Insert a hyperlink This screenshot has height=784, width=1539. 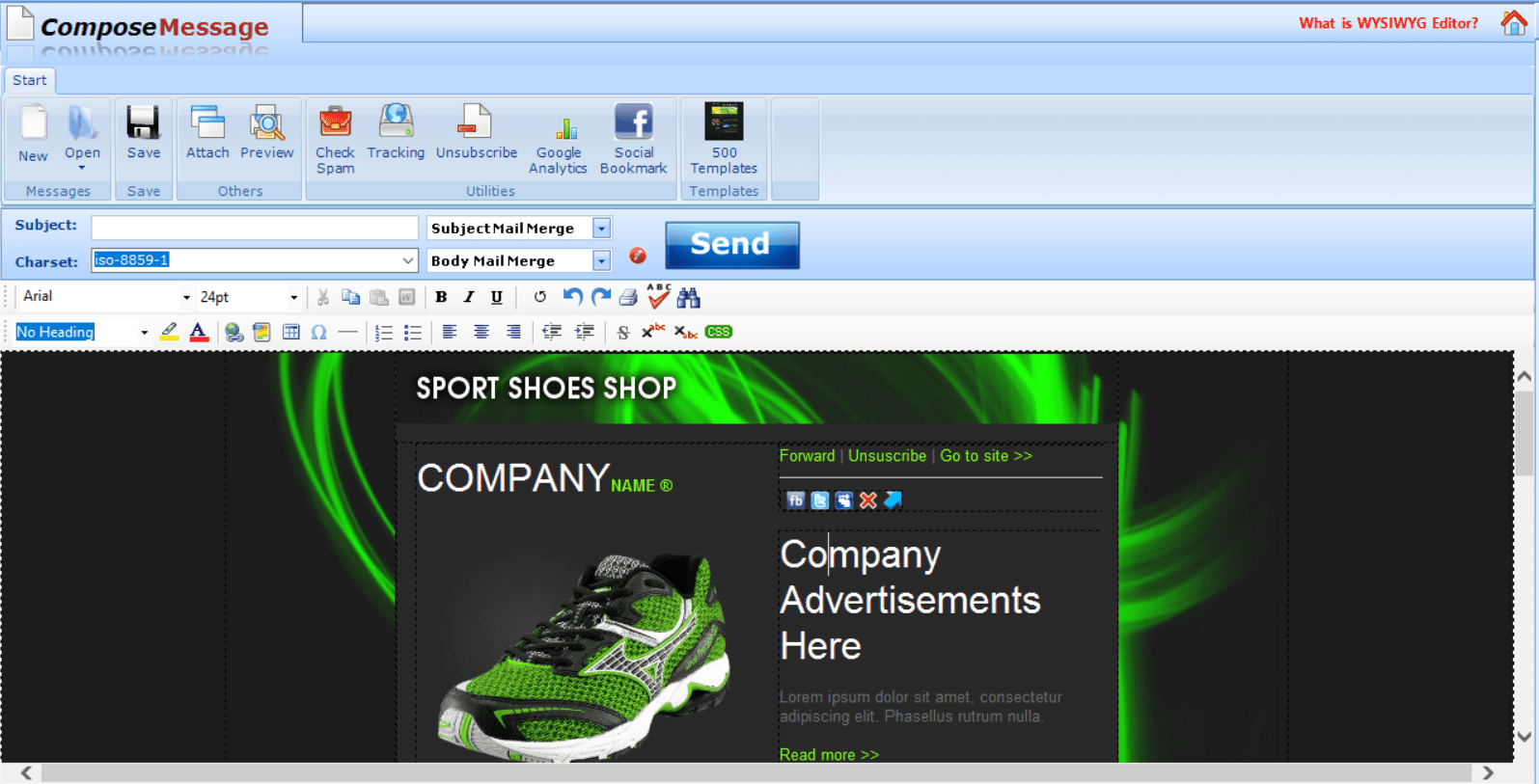click(234, 333)
